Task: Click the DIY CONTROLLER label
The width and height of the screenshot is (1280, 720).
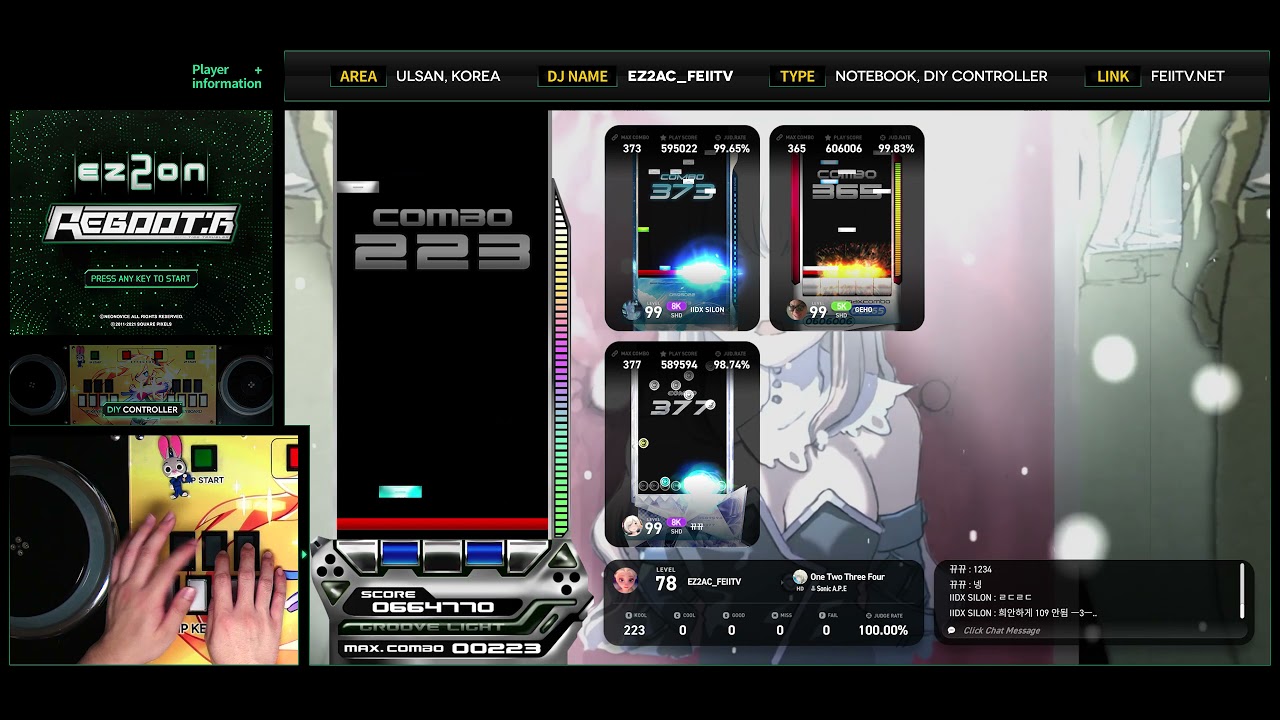Action: (x=141, y=409)
